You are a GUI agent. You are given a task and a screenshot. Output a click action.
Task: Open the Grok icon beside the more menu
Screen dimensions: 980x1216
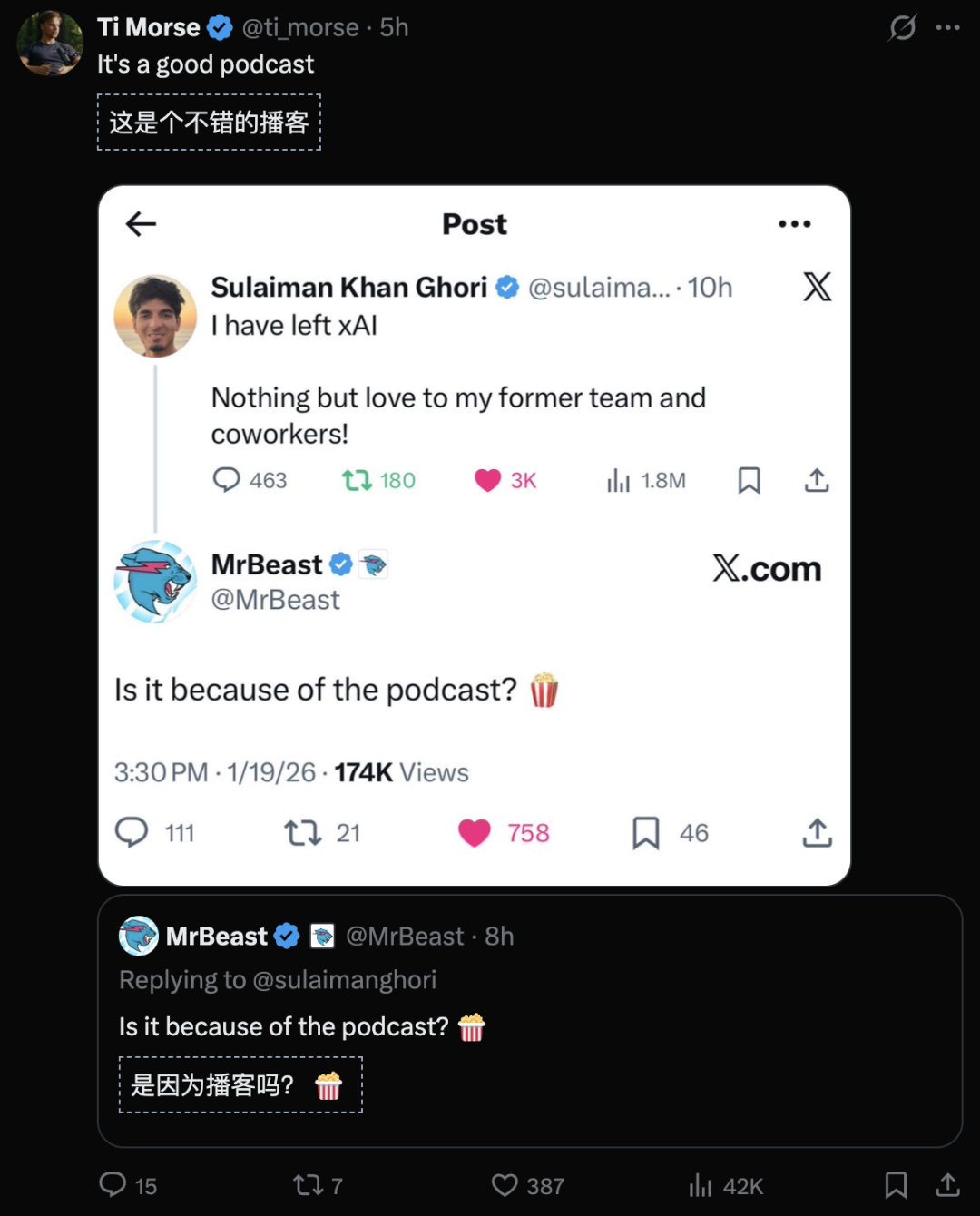[x=902, y=28]
